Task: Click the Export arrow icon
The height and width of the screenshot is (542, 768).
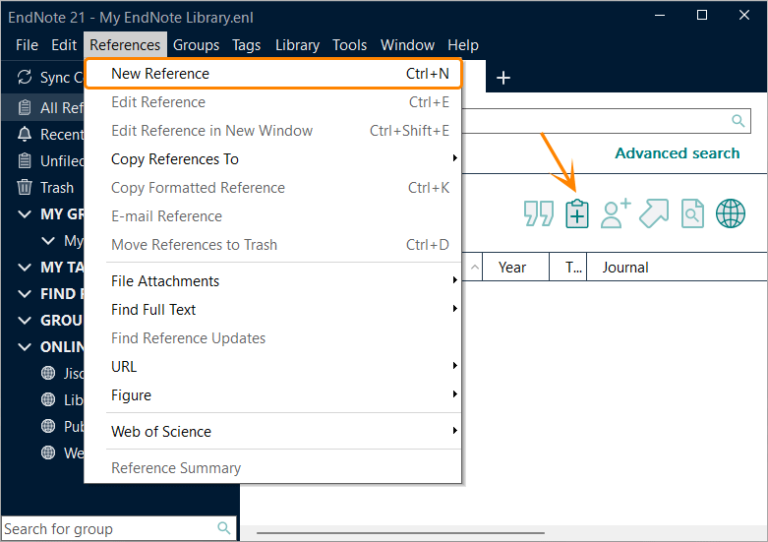Action: [654, 213]
